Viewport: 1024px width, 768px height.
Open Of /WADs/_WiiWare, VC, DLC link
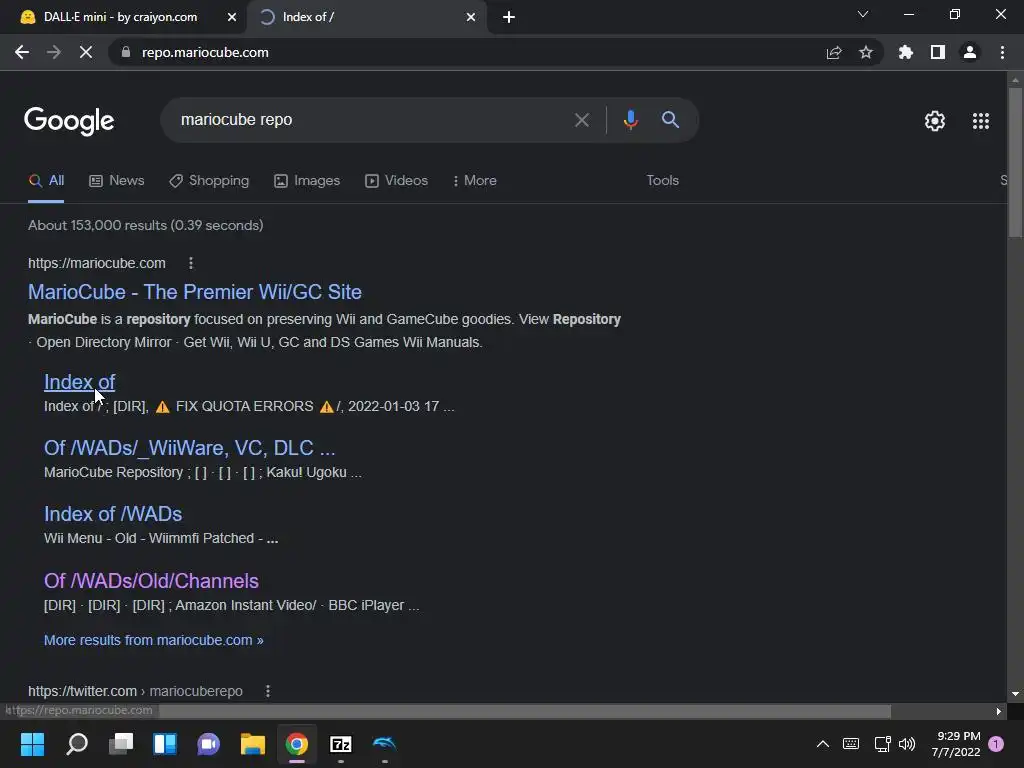click(189, 448)
